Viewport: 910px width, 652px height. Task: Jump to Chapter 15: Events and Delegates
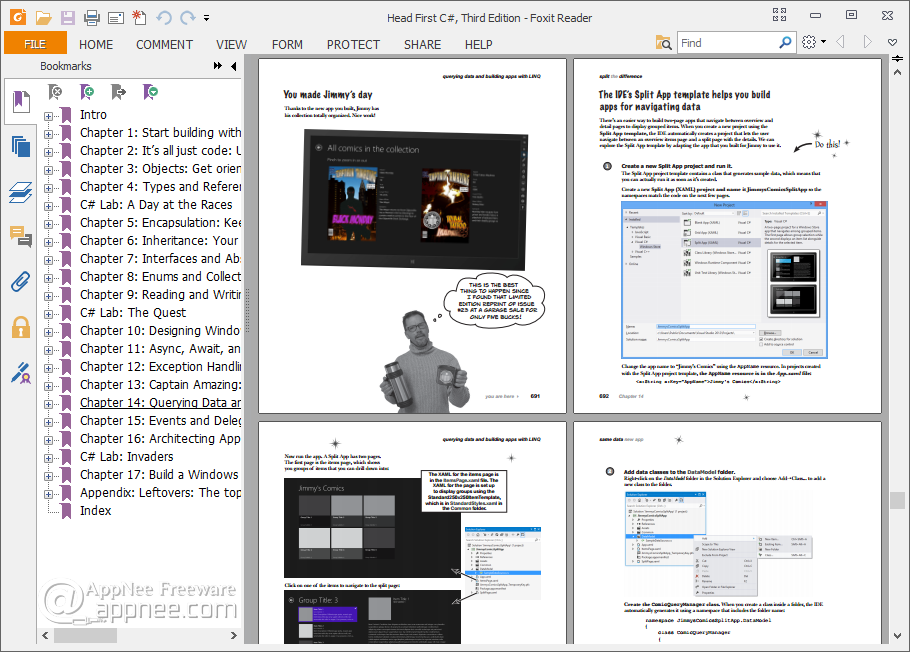coord(160,420)
